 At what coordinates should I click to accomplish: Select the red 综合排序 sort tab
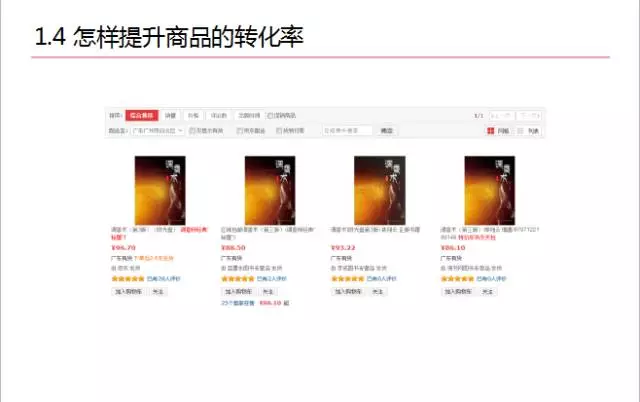142,115
